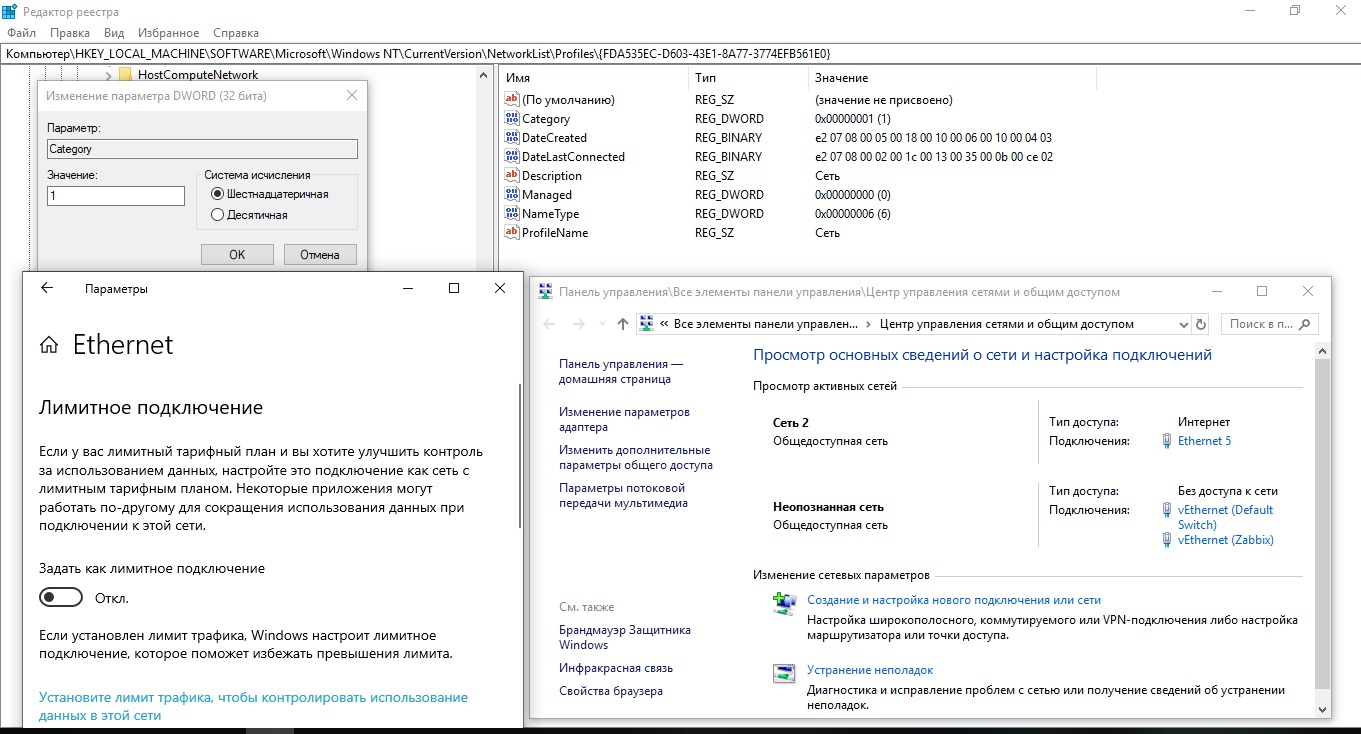Click Создание и настройка нового подключения
This screenshot has width=1361, height=734.
coord(953,600)
